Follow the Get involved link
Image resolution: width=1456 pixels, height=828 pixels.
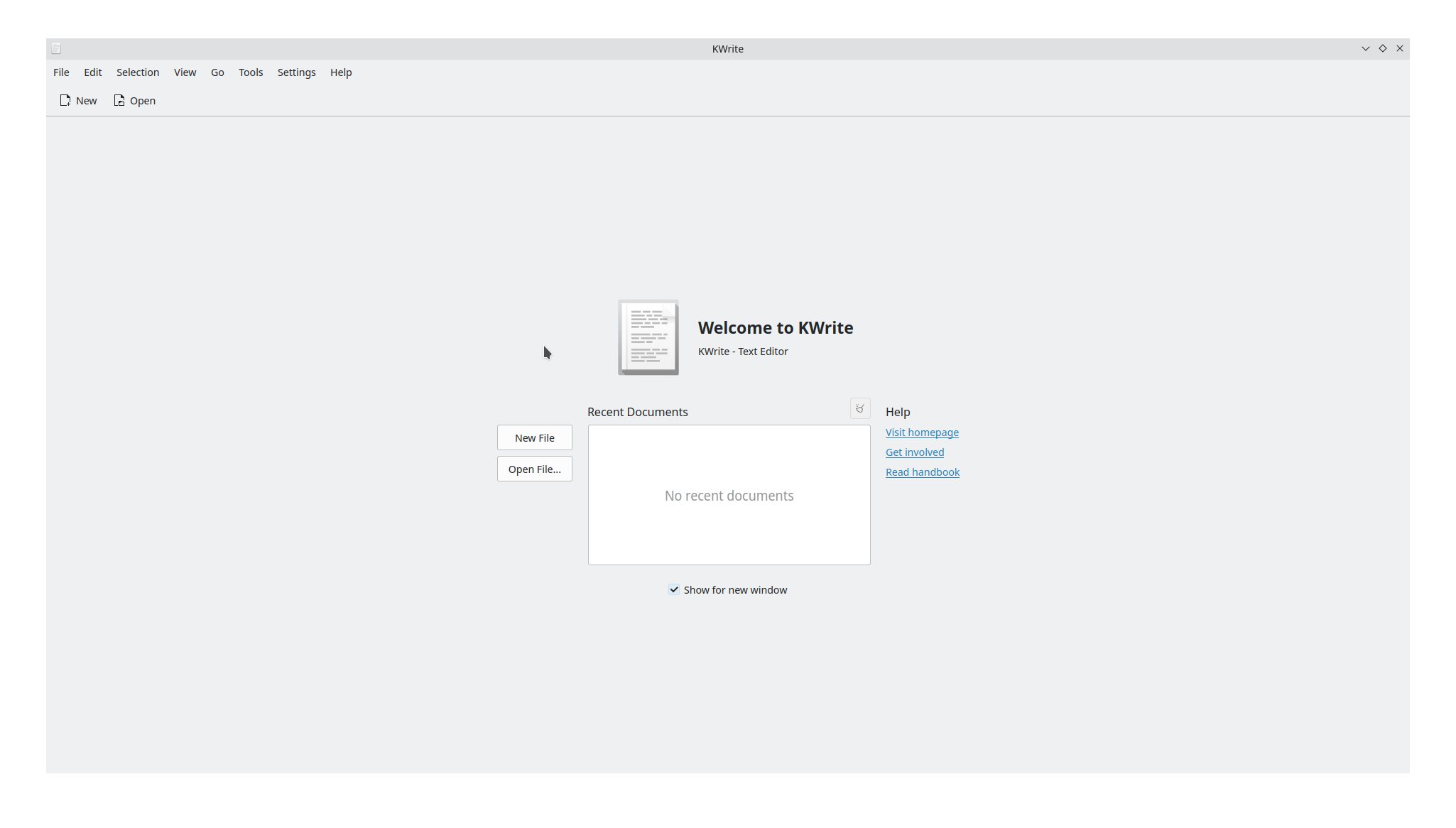915,452
